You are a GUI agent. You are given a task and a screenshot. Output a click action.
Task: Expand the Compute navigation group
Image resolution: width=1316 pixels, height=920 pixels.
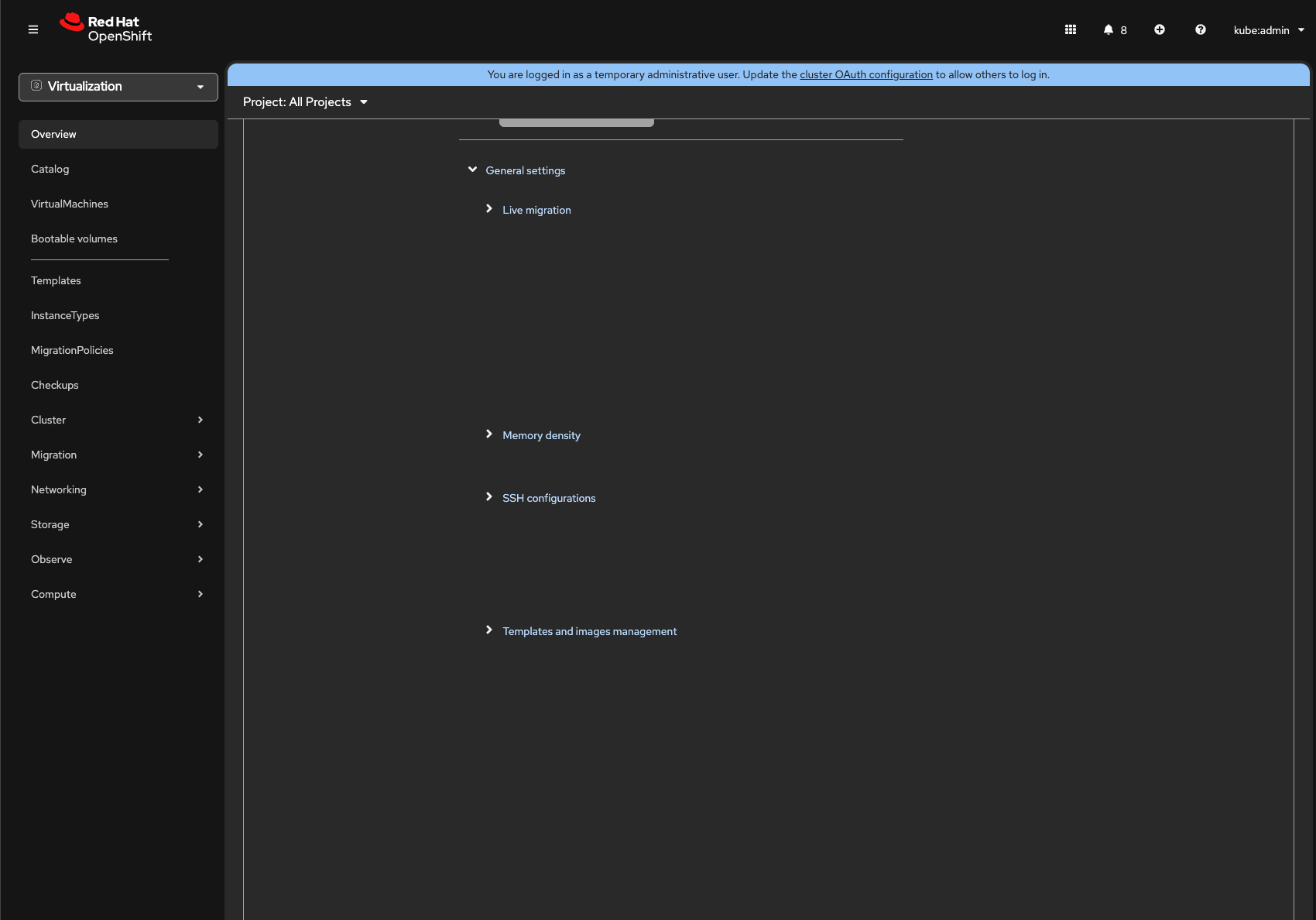click(118, 594)
